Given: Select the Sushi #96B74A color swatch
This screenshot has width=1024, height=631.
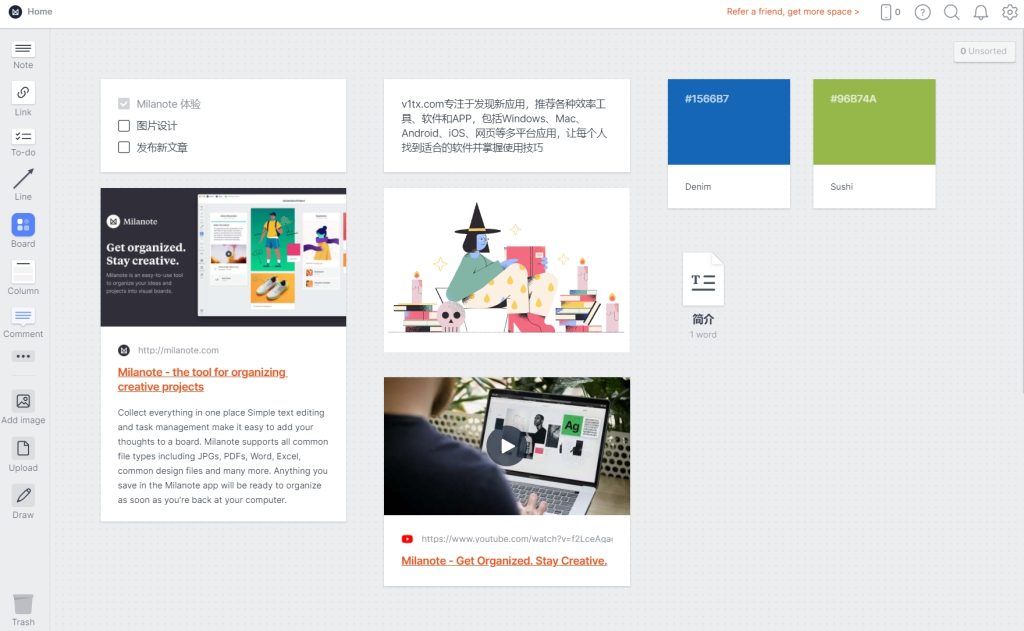Looking at the screenshot, I should pyautogui.click(x=874, y=122).
